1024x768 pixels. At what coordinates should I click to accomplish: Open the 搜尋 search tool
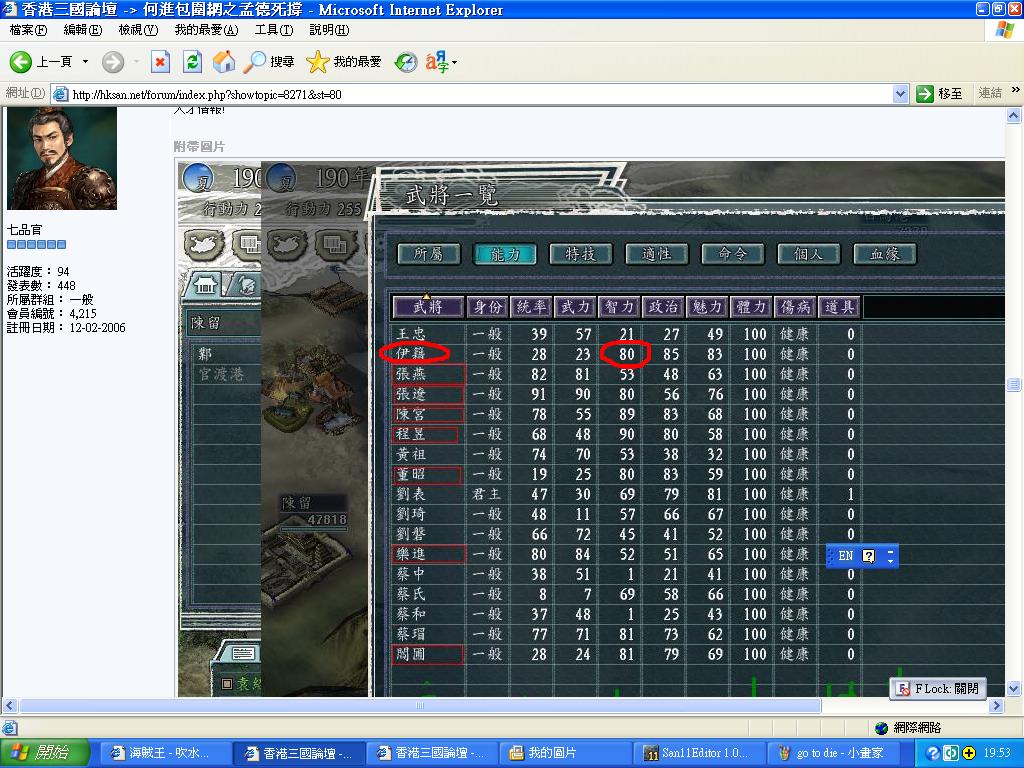[x=269, y=62]
